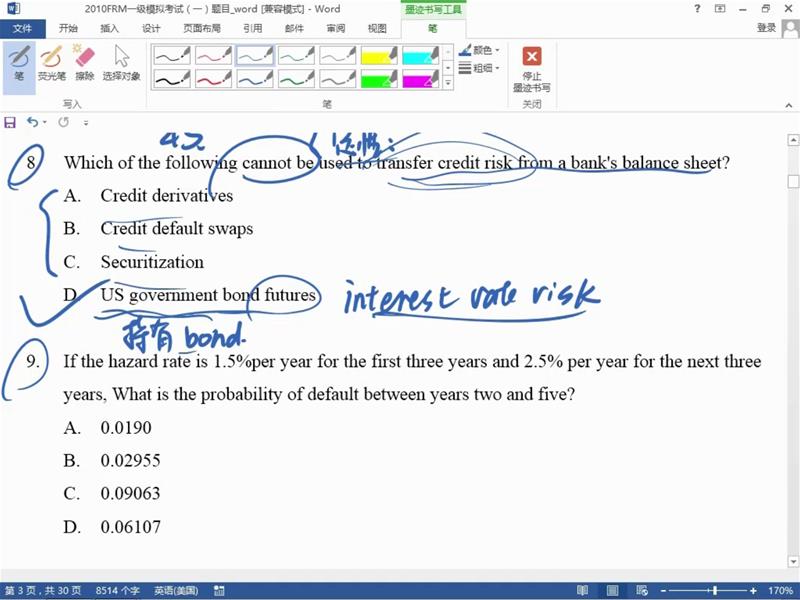This screenshot has height=600, width=800.
Task: Switch to Read Mode view
Action: click(x=582, y=591)
